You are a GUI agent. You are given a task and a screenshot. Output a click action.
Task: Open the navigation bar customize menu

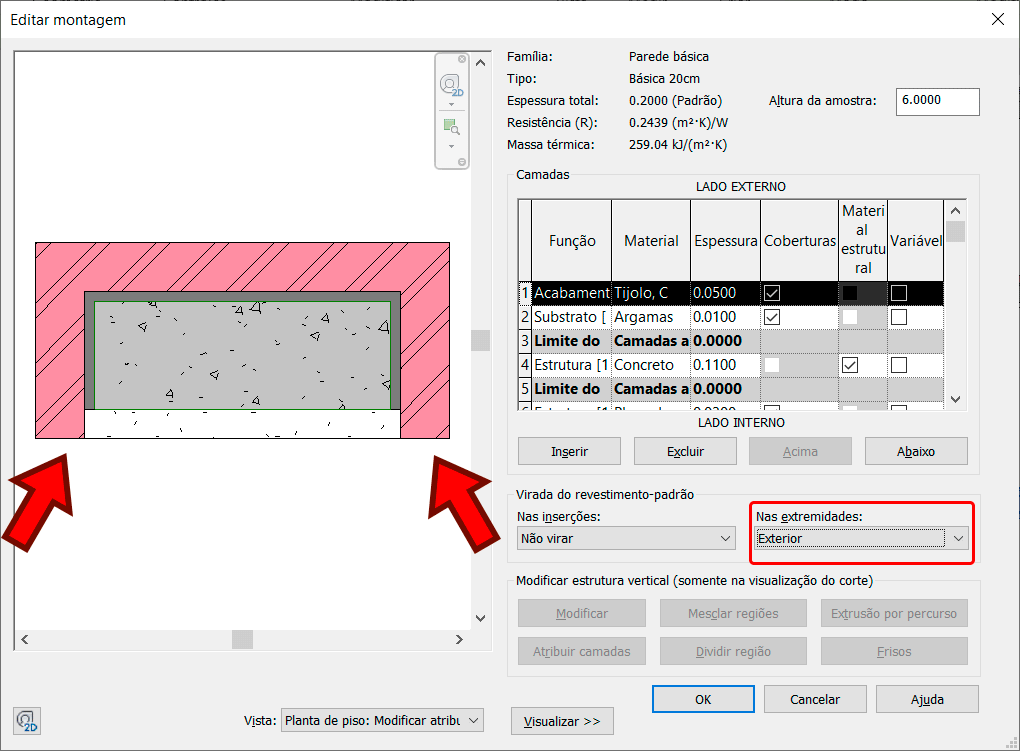tap(462, 161)
